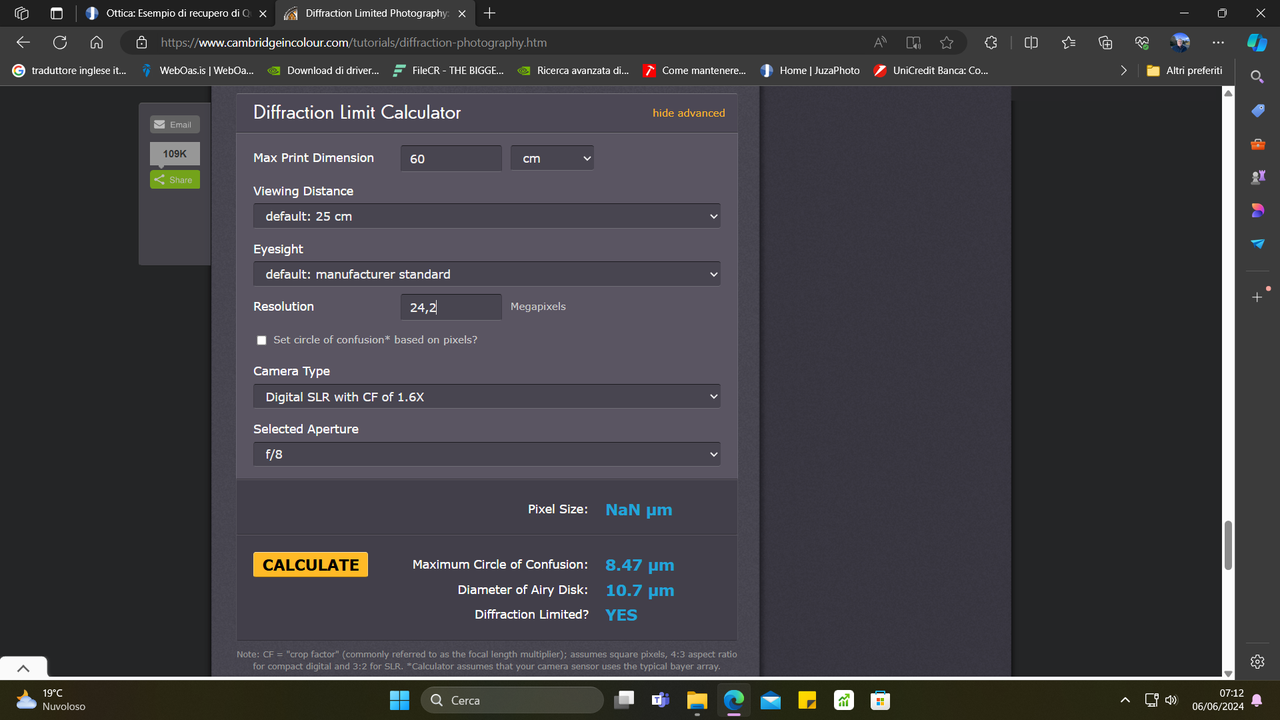Click the hide advanced link
Screen dimensions: 1280x720
[689, 113]
